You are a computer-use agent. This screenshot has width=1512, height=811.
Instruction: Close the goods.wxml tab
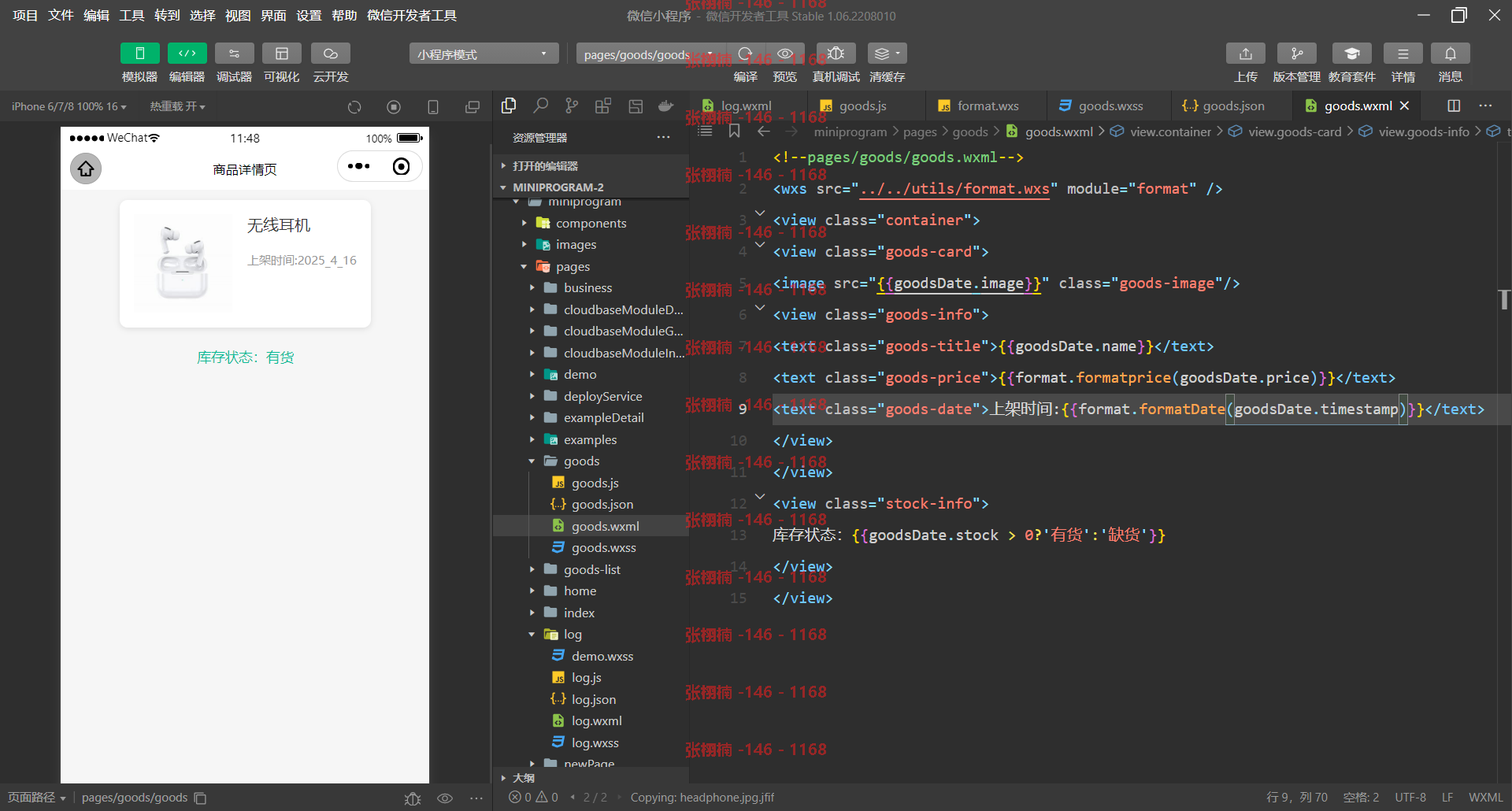coord(1404,106)
